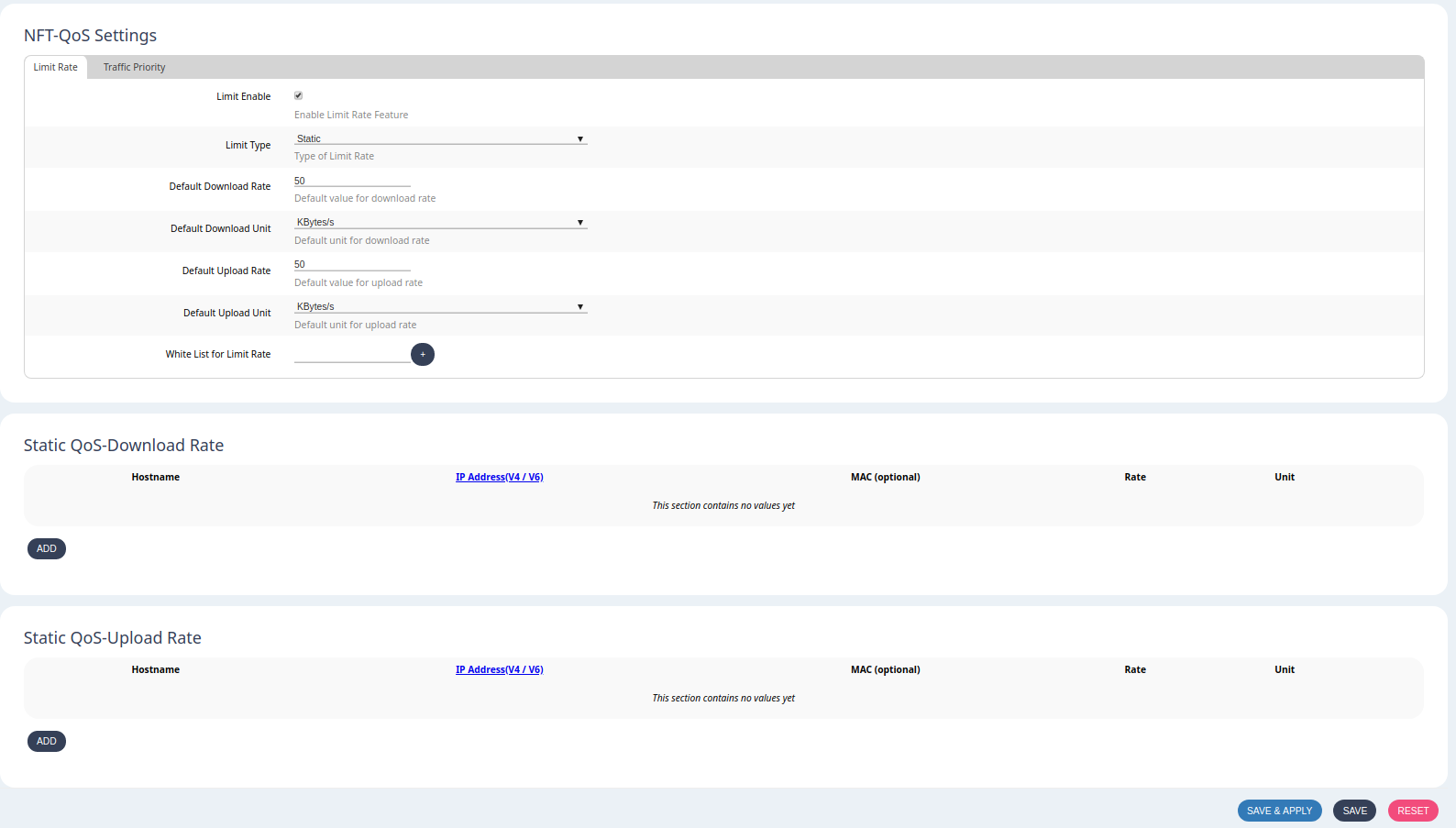This screenshot has width=1456, height=828.
Task: Click Hostname header in Download Rate table
Action: (156, 477)
